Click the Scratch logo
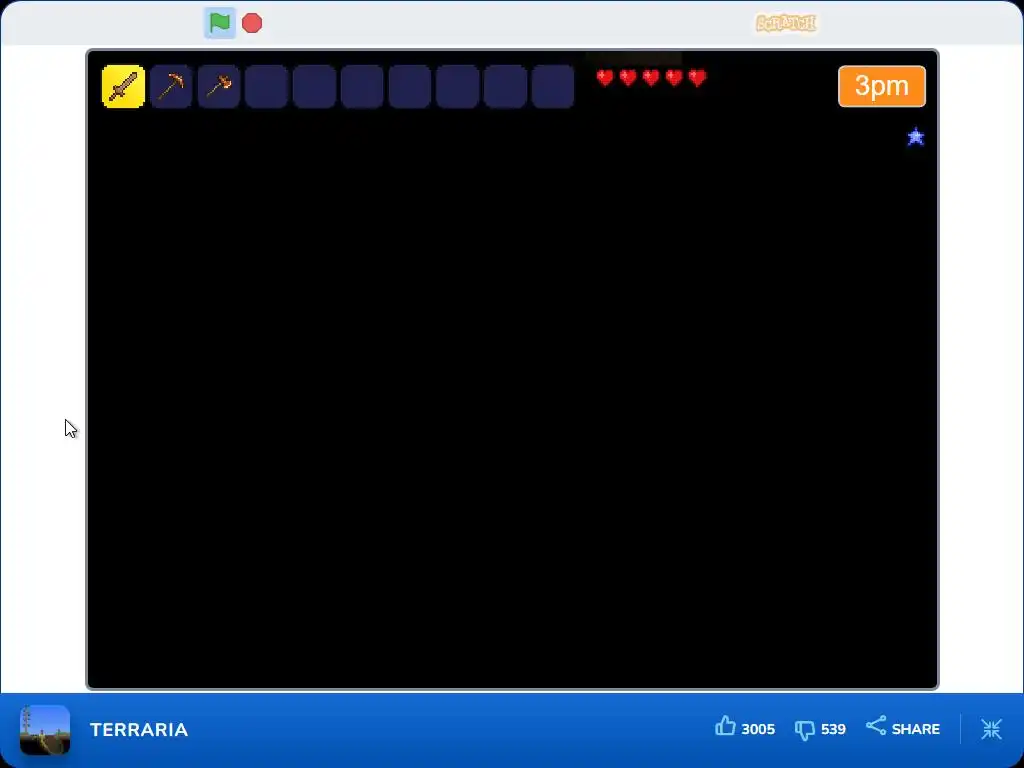This screenshot has width=1024, height=768. [786, 24]
